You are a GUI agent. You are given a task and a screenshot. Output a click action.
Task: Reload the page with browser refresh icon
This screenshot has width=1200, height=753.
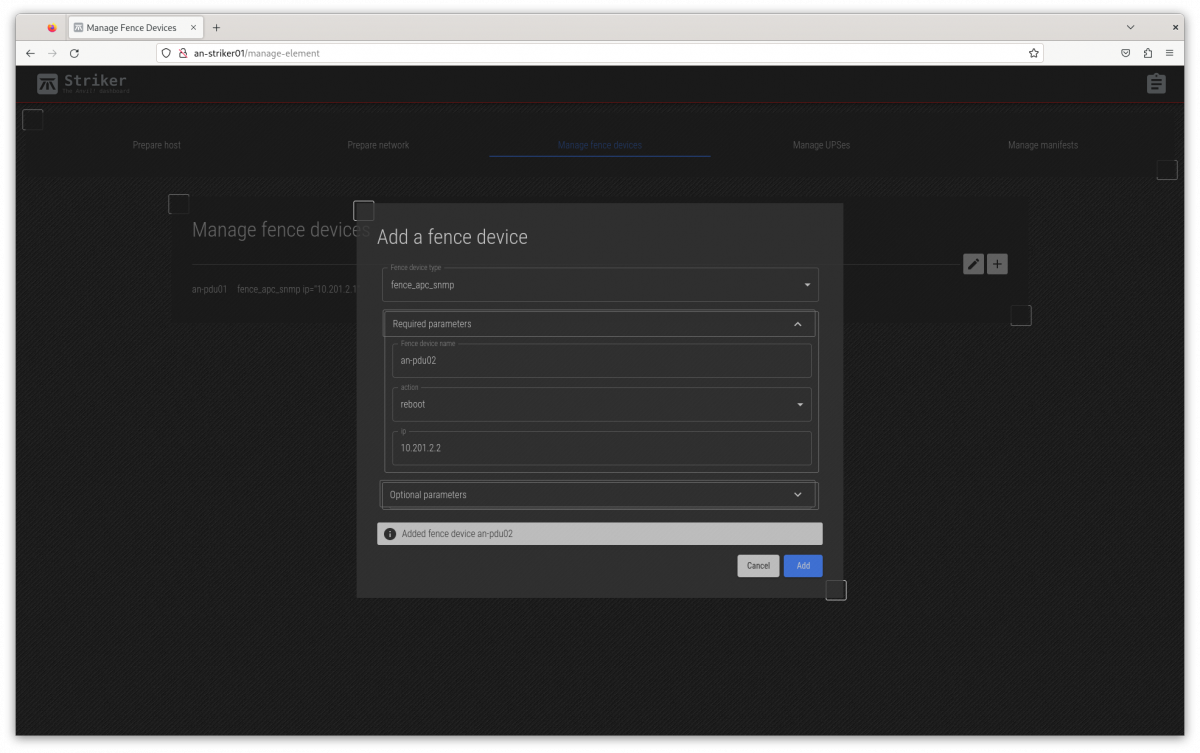74,53
